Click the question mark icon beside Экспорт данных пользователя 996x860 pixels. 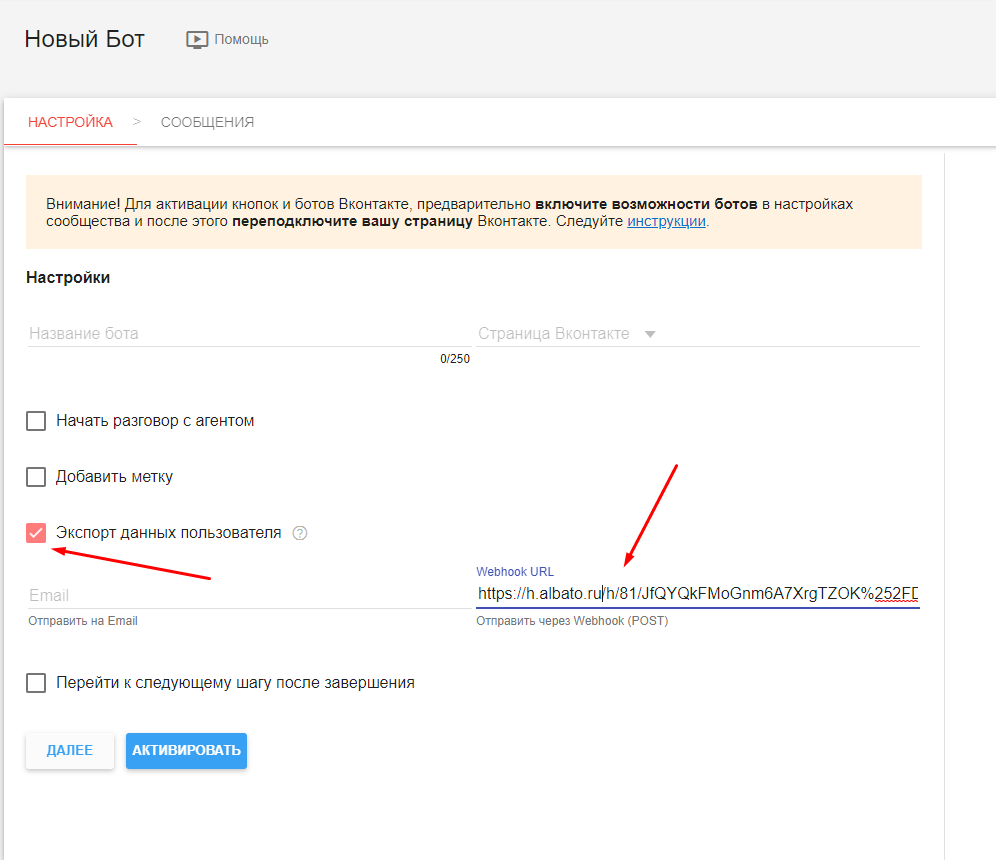click(300, 533)
